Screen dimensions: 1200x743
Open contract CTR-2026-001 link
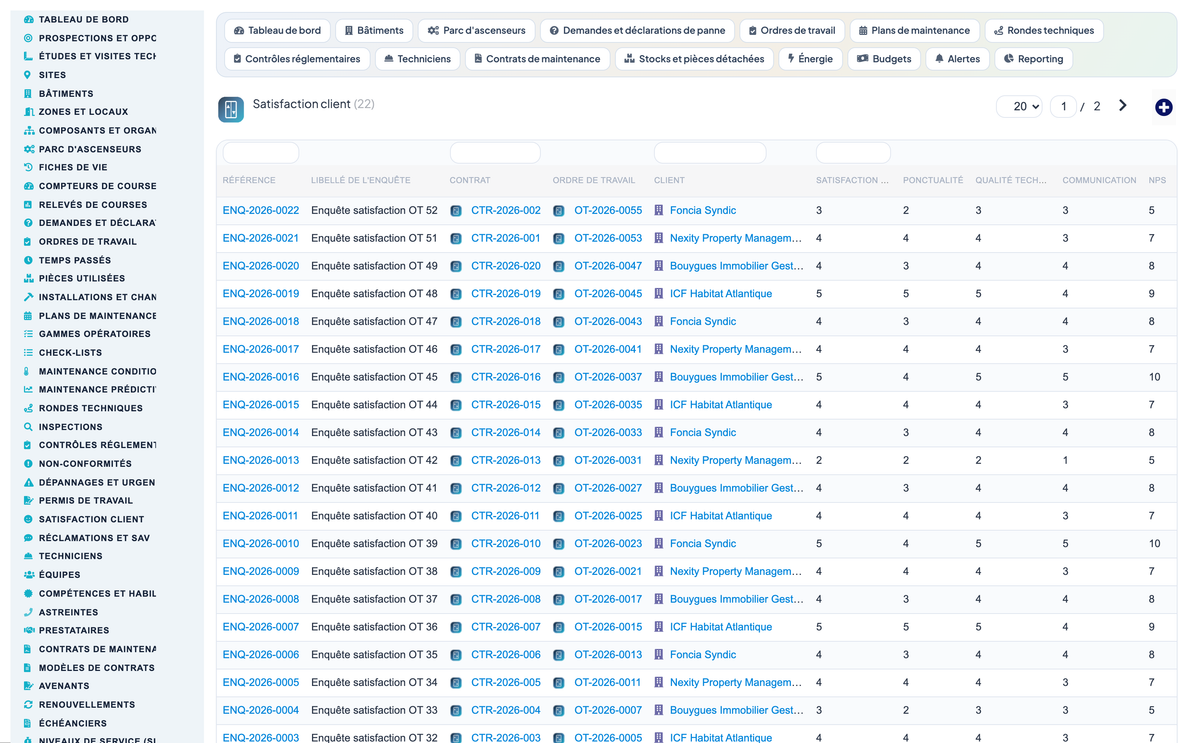pyautogui.click(x=506, y=239)
